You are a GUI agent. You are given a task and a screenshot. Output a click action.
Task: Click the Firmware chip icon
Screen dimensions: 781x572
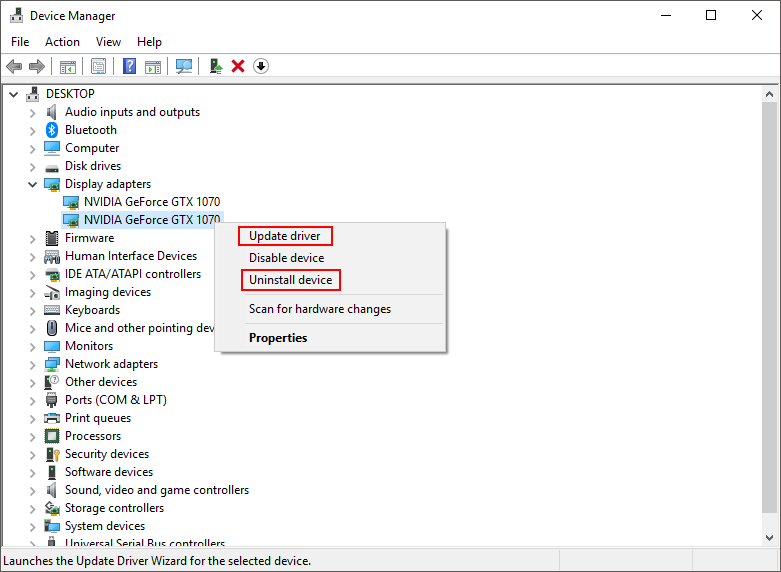(x=52, y=238)
